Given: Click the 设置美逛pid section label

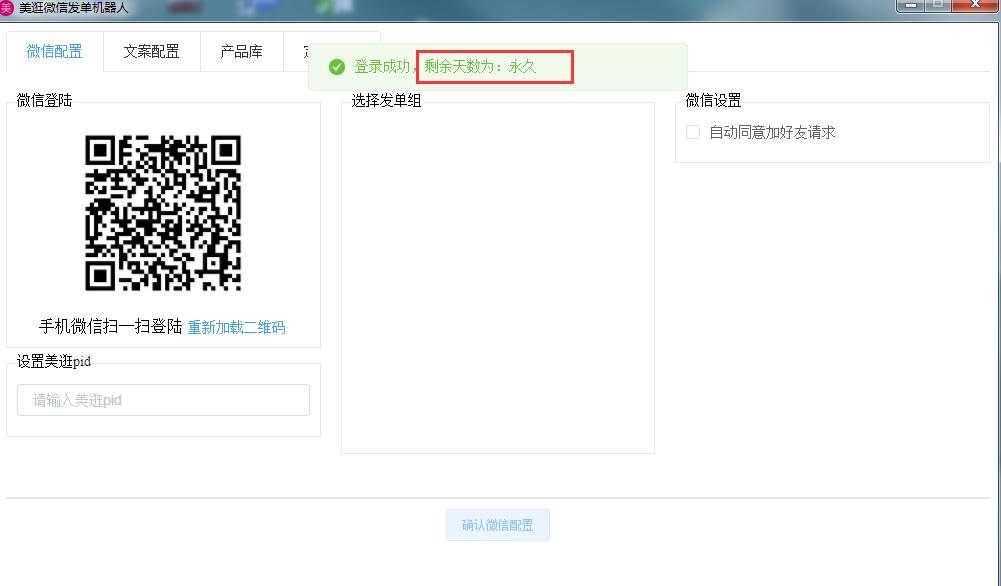Looking at the screenshot, I should 54,362.
